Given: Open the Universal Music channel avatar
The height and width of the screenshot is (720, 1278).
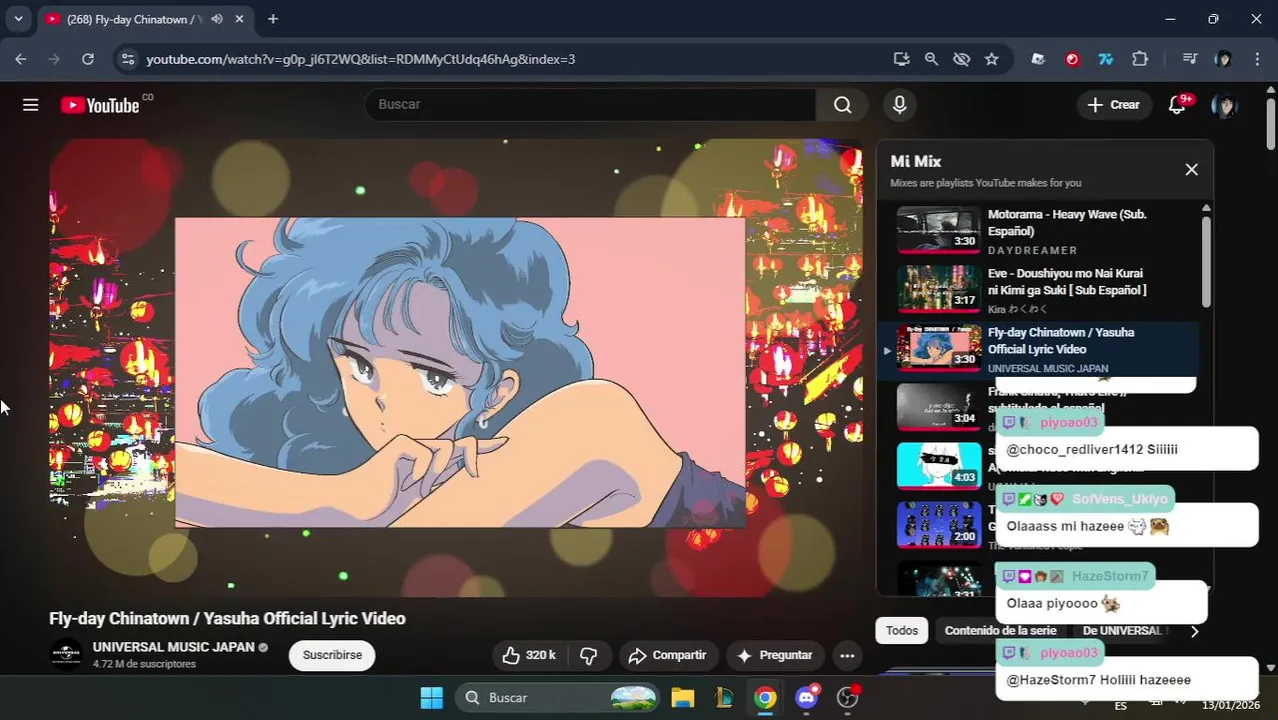Looking at the screenshot, I should (x=66, y=655).
